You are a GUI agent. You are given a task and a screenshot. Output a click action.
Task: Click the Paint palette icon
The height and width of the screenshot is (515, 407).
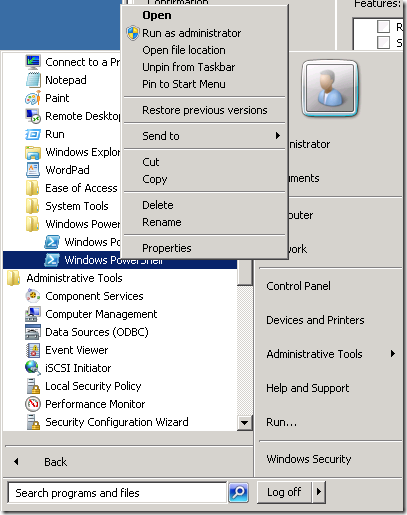(33, 98)
